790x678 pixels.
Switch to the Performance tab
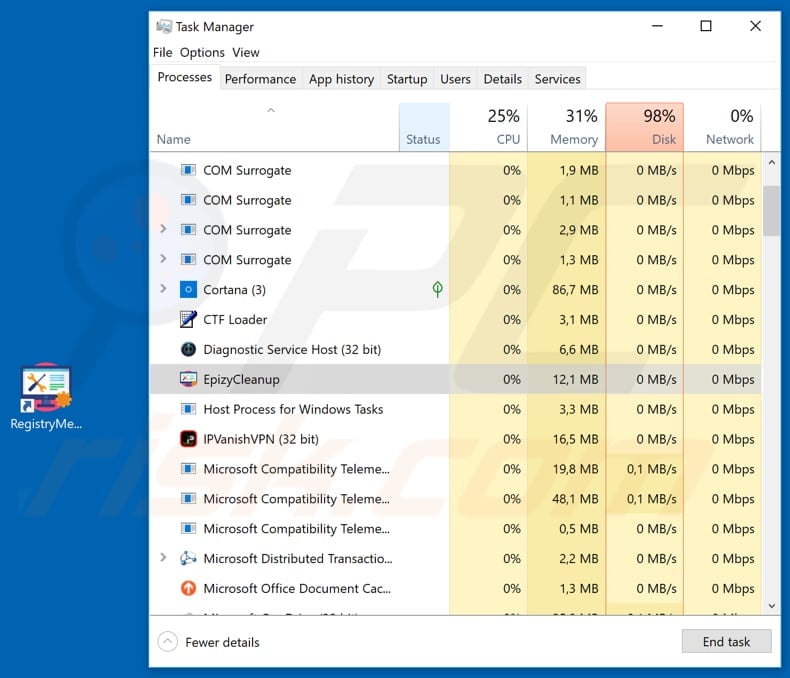260,79
